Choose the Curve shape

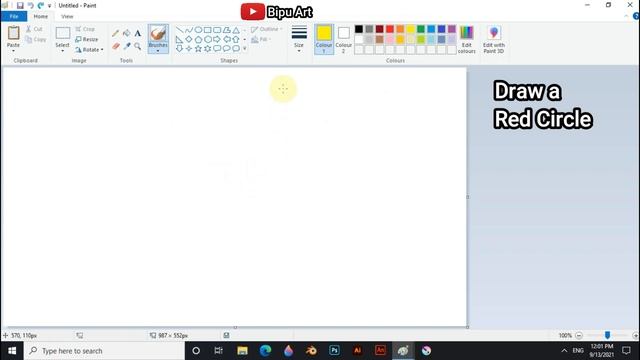(x=189, y=30)
